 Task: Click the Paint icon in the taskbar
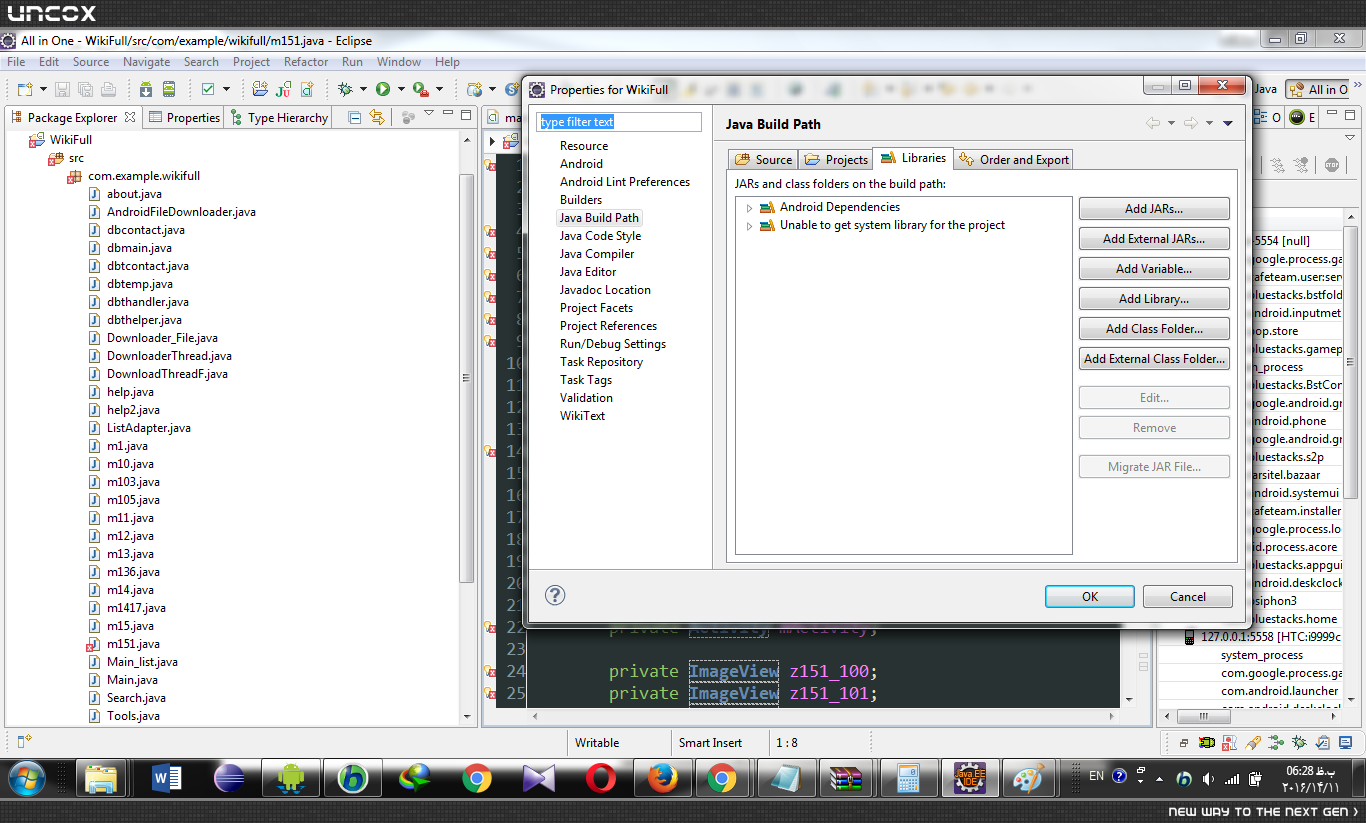click(1029, 778)
